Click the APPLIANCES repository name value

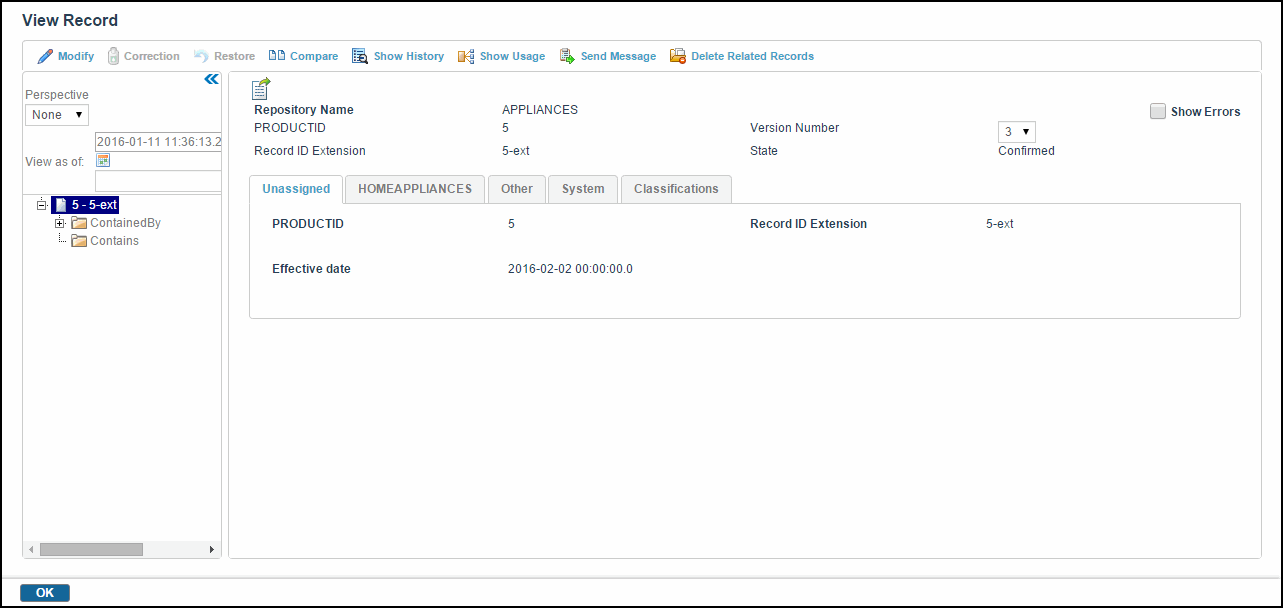pos(540,110)
